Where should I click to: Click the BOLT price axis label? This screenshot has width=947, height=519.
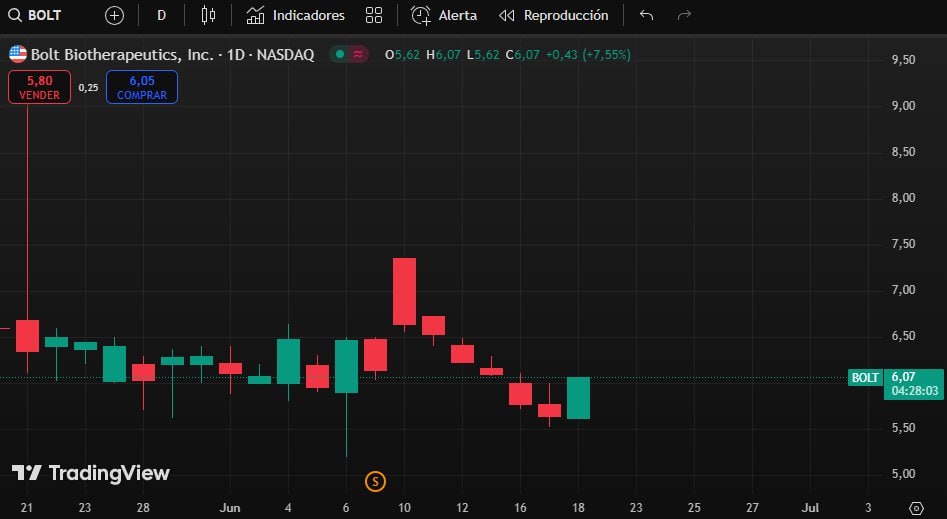pyautogui.click(x=865, y=378)
